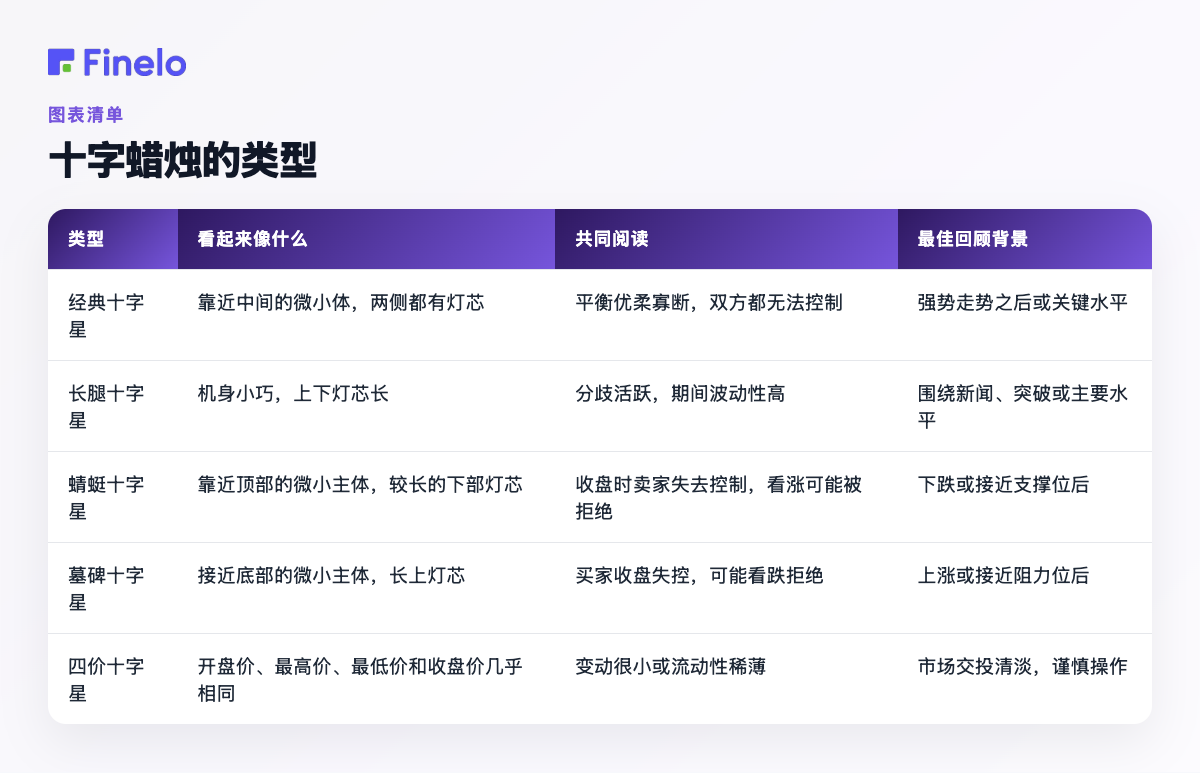Image resolution: width=1200 pixels, height=773 pixels.
Task: Click the cell 分歧活跃，期间波动性高
Action: [x=680, y=393]
